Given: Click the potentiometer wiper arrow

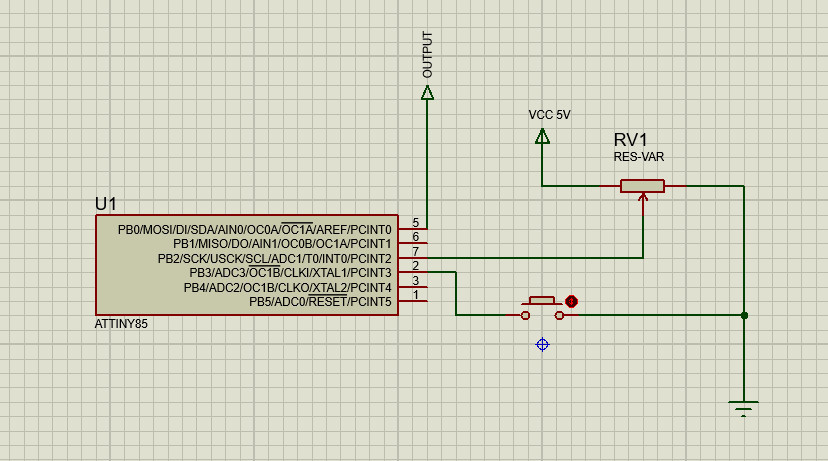Looking at the screenshot, I should coord(643,197).
